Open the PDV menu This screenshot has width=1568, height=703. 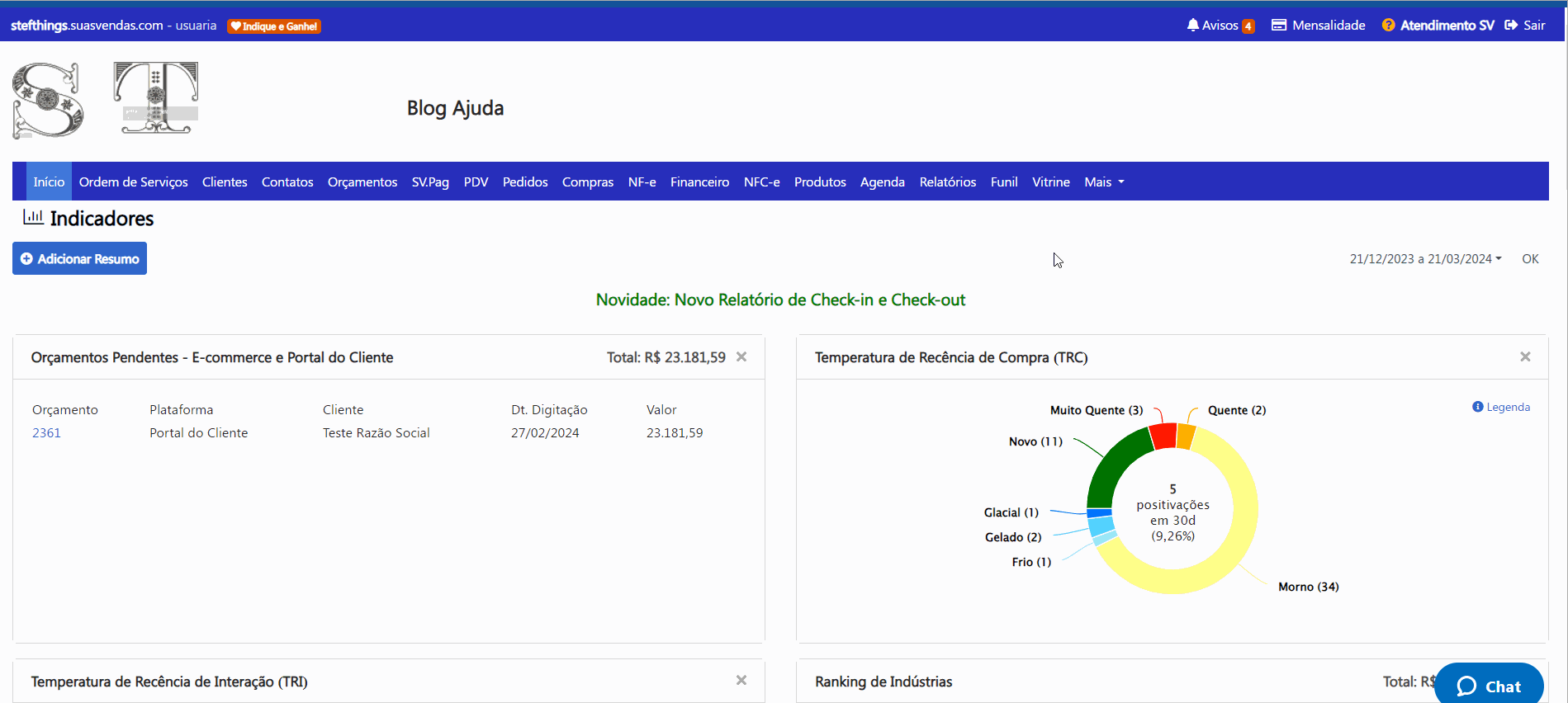click(476, 182)
